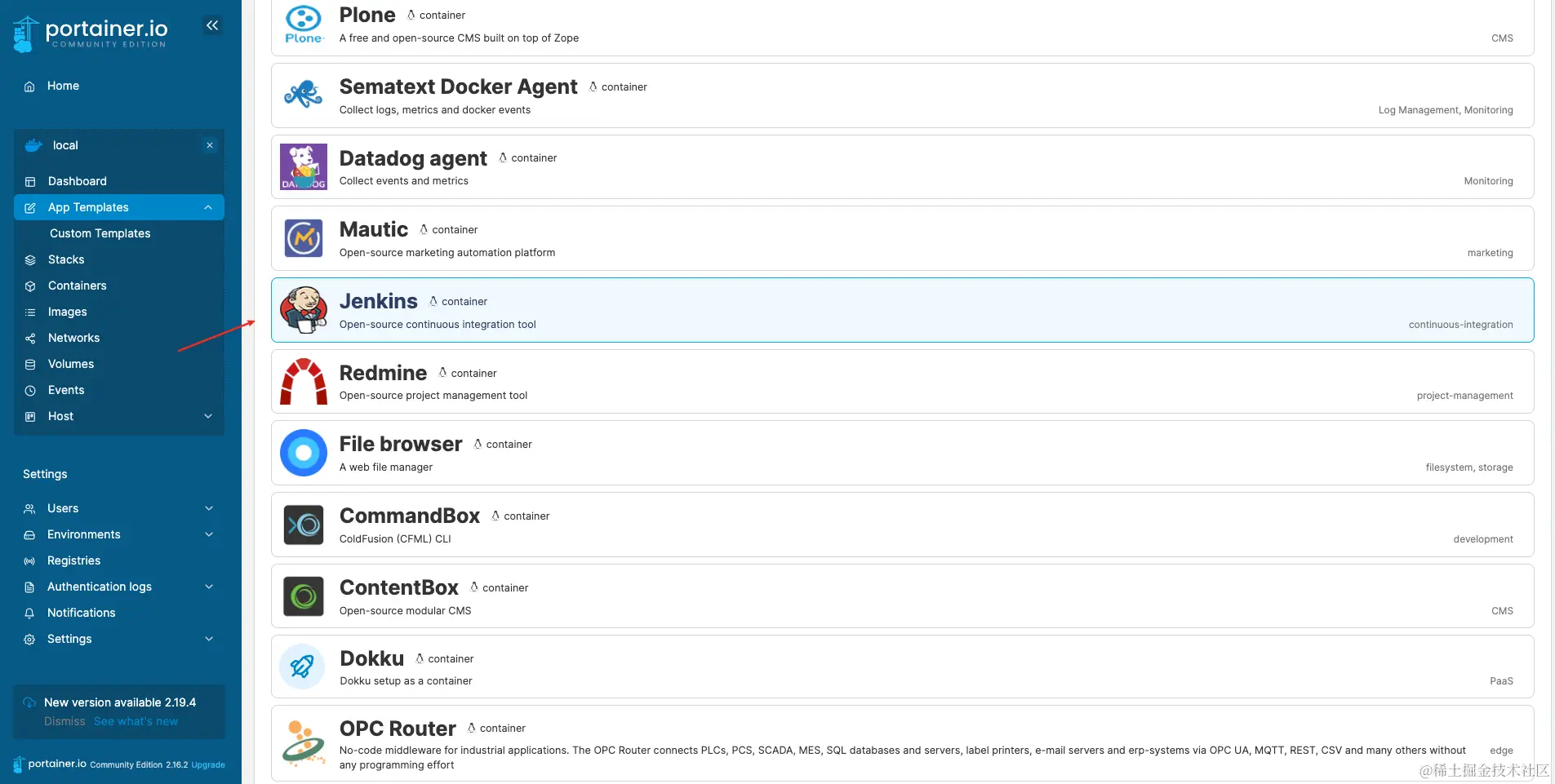The width and height of the screenshot is (1555, 784).
Task: Click the Networks share icon
Action: tap(30, 339)
